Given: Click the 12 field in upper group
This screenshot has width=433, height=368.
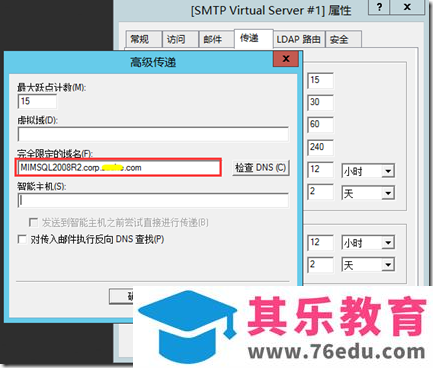Looking at the screenshot, I should click(x=320, y=169).
